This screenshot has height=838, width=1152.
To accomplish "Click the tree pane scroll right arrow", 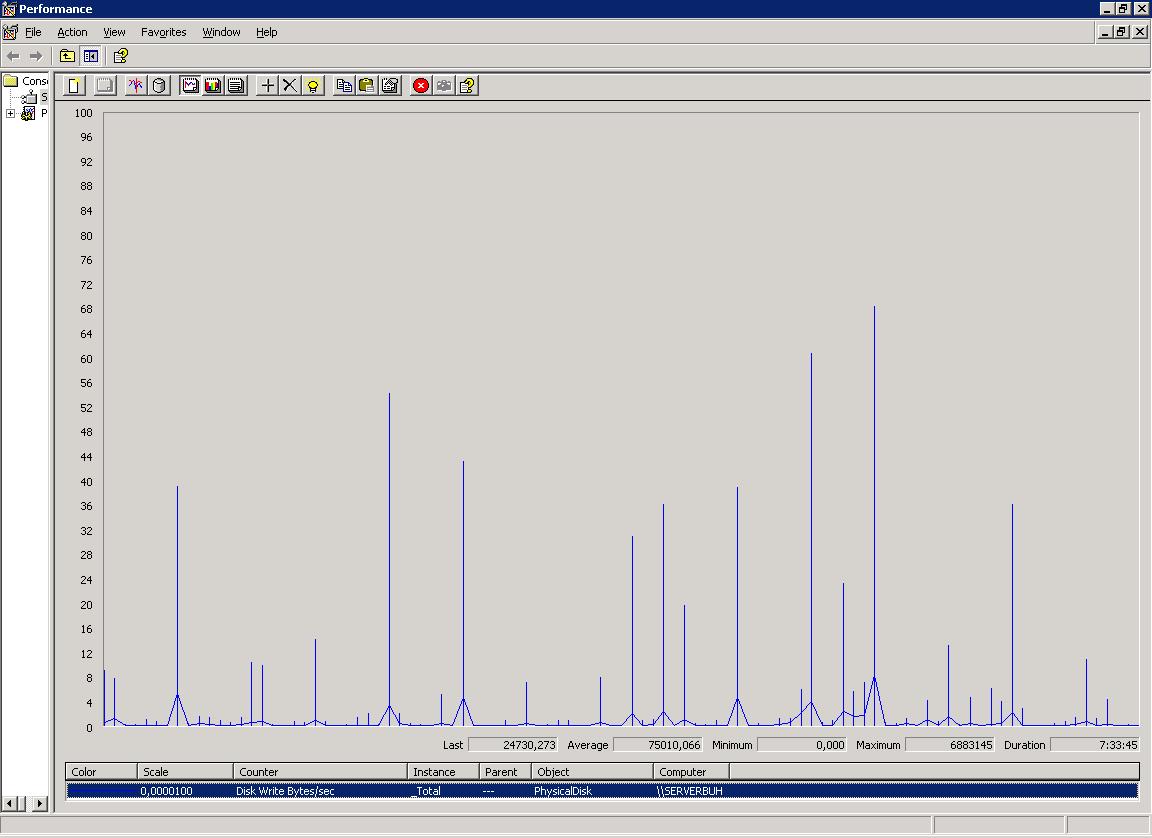I will [x=40, y=803].
